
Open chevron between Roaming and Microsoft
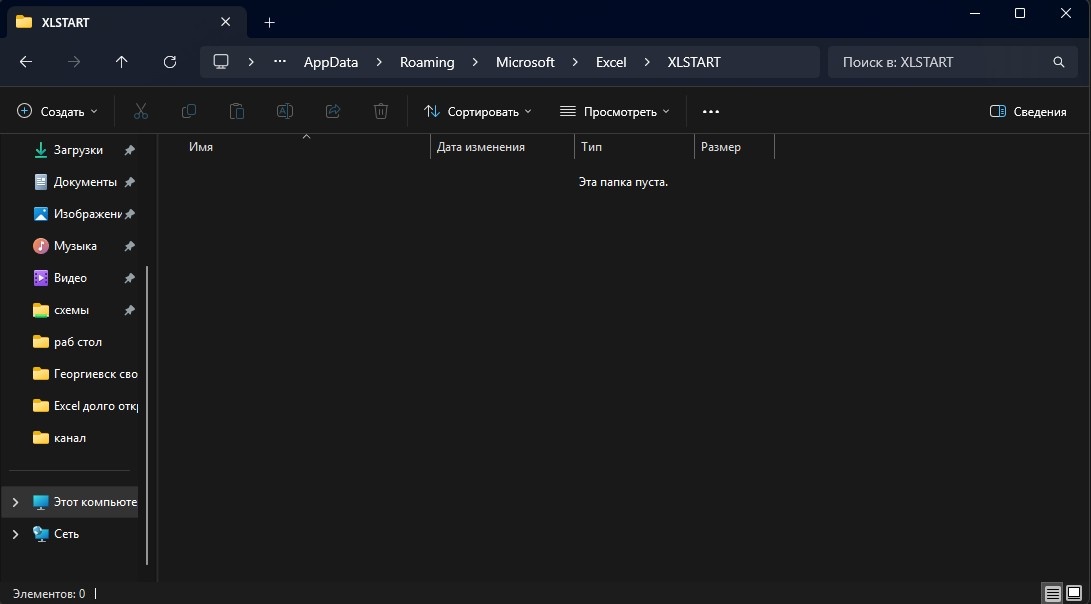475,62
